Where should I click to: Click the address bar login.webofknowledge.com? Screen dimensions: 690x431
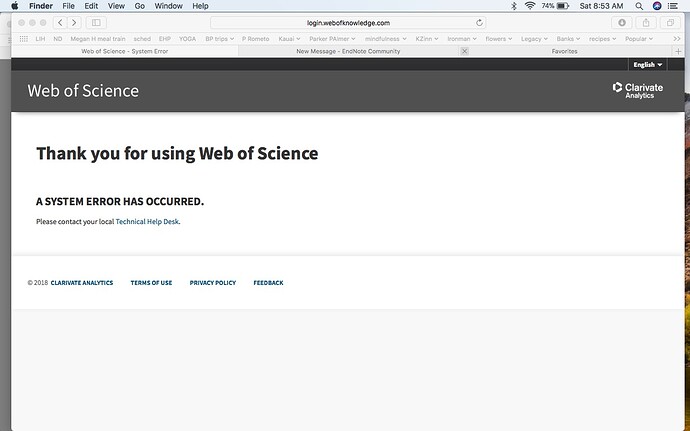[x=348, y=22]
